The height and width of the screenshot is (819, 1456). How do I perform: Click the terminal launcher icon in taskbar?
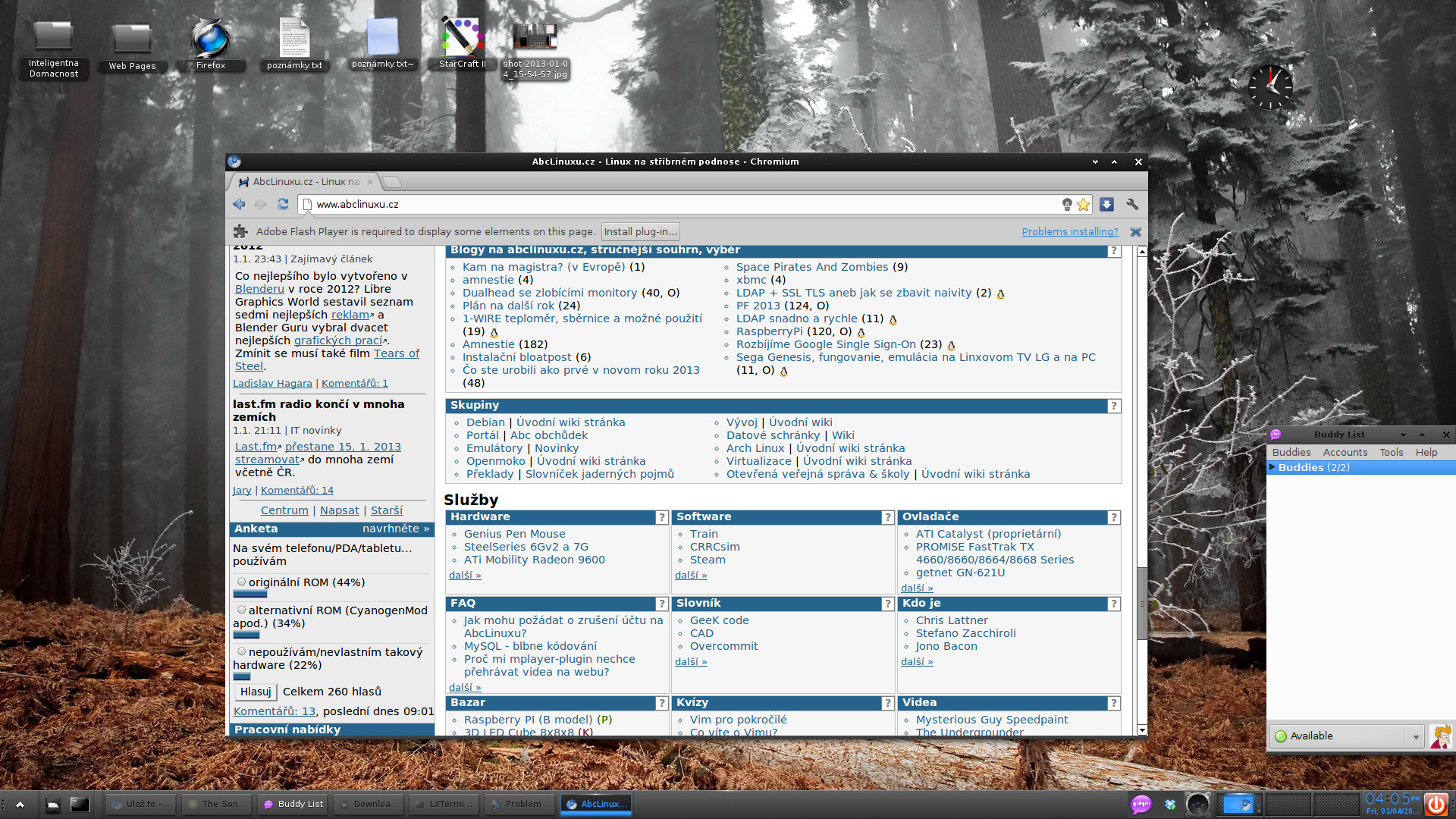click(x=80, y=805)
